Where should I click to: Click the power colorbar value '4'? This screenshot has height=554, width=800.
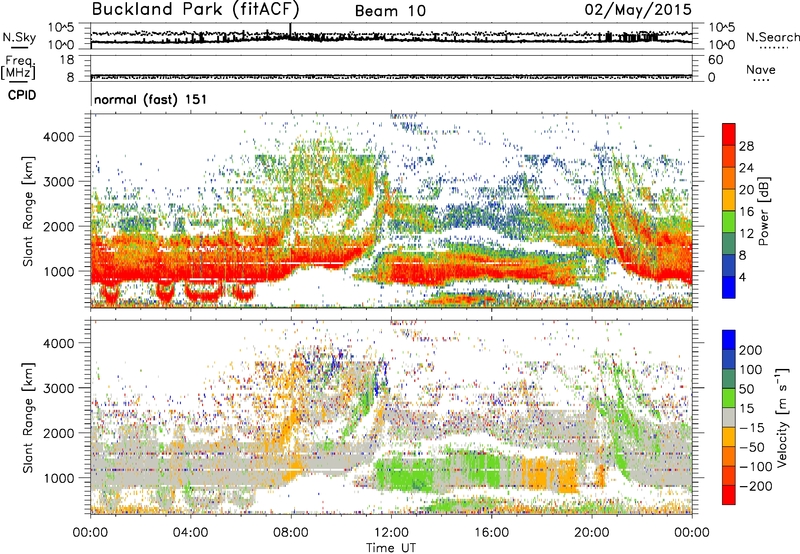click(x=743, y=278)
